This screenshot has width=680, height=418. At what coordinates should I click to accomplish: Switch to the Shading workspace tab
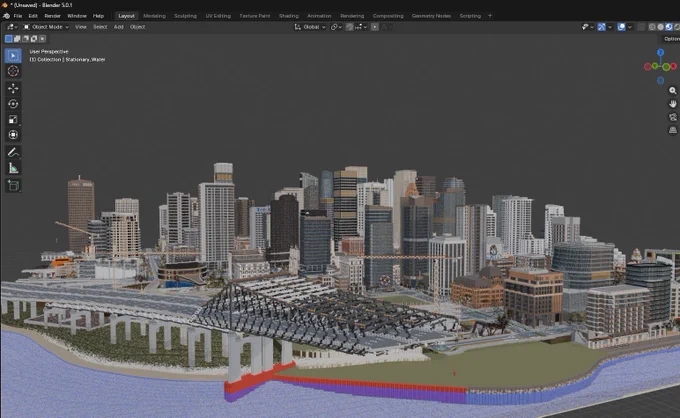[x=289, y=16]
